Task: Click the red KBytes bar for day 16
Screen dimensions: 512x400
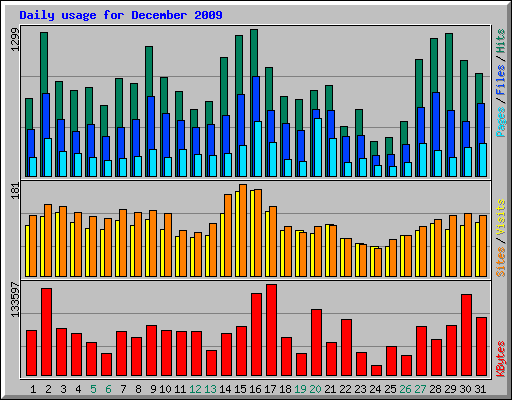Action: click(256, 335)
